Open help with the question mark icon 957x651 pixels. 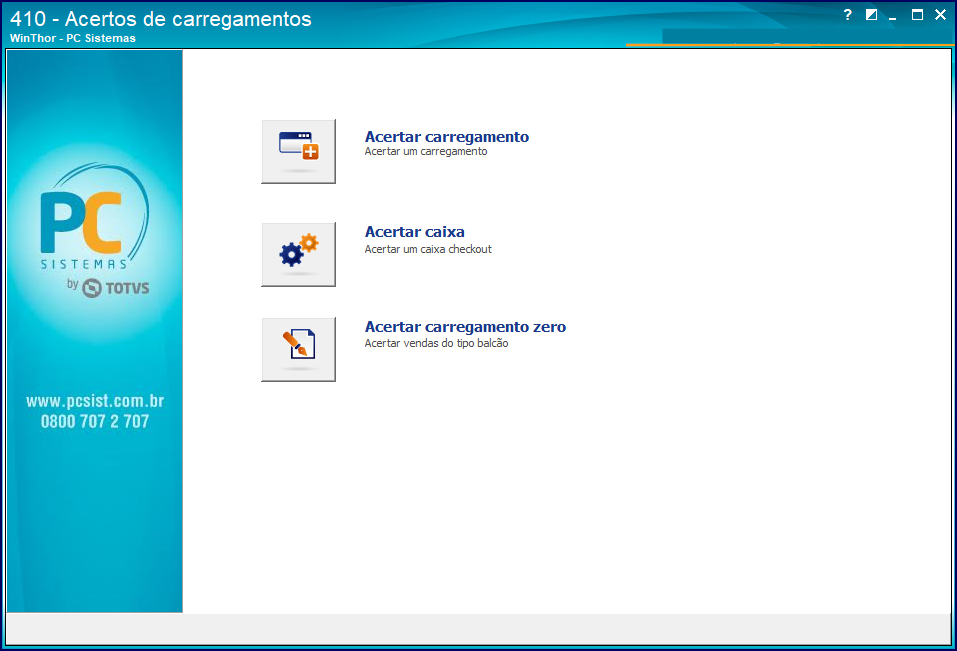pyautogui.click(x=847, y=15)
